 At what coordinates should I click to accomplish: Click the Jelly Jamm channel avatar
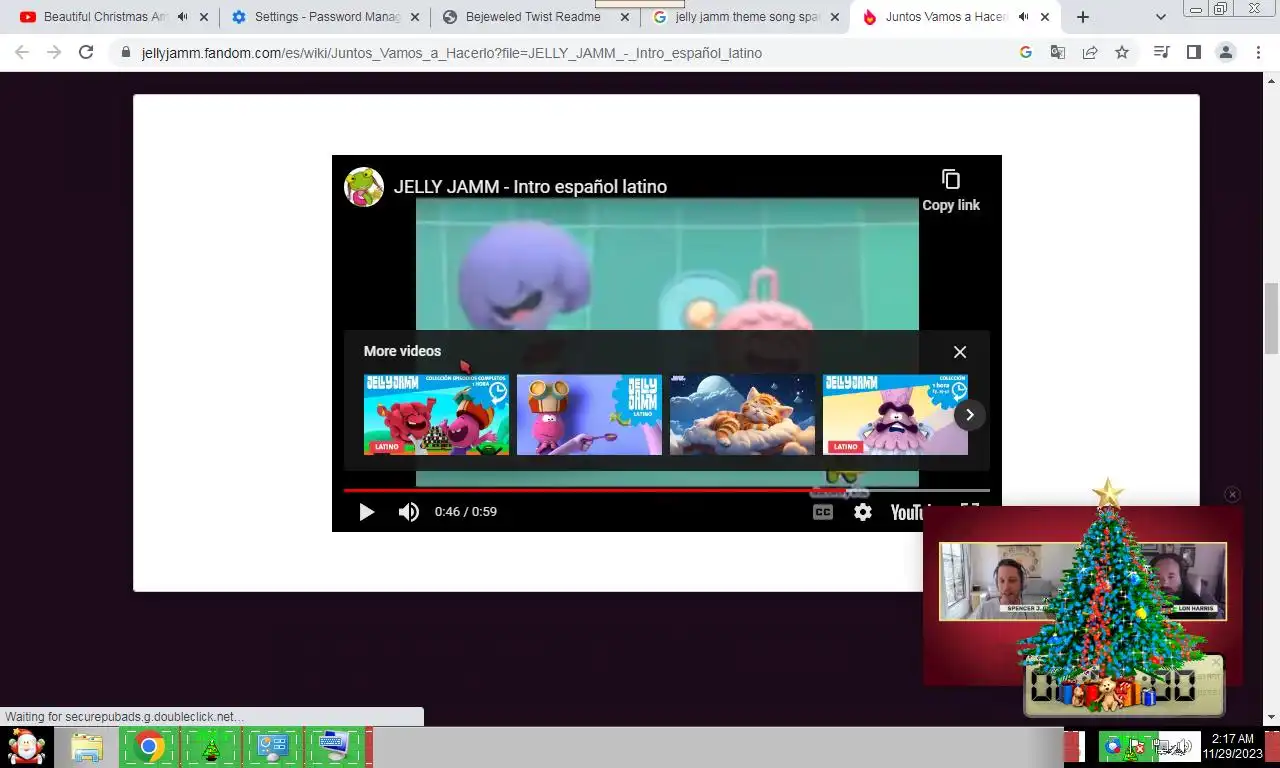[364, 187]
